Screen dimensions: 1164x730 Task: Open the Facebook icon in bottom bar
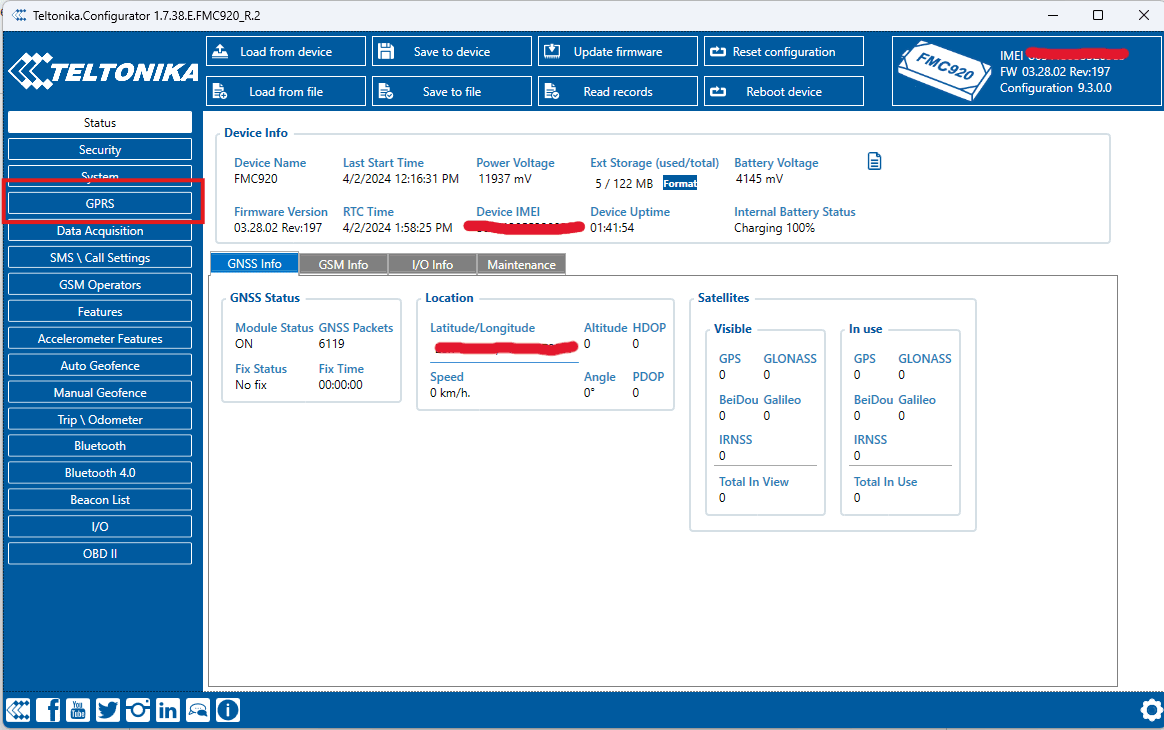click(x=48, y=711)
